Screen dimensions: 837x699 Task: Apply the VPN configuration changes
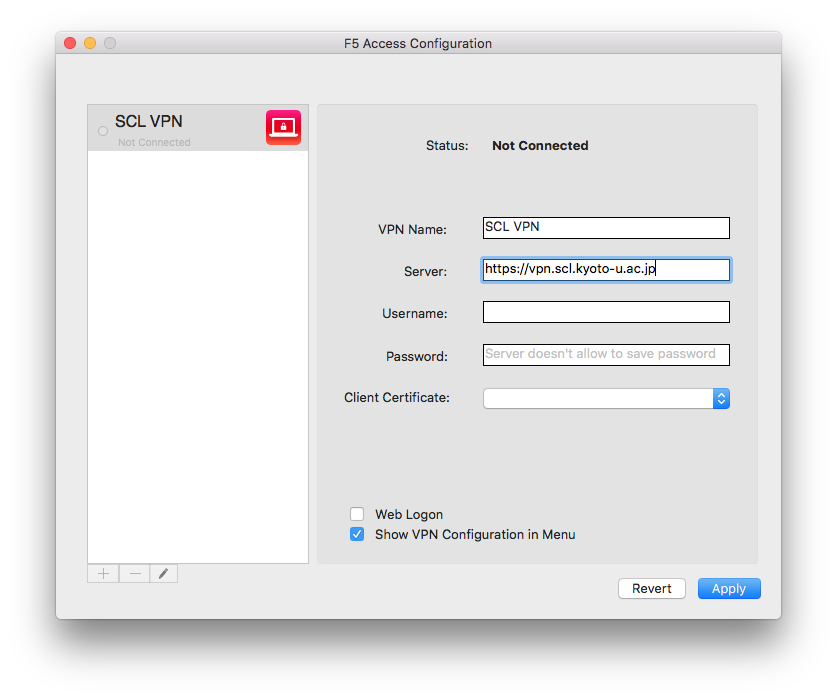[x=729, y=588]
